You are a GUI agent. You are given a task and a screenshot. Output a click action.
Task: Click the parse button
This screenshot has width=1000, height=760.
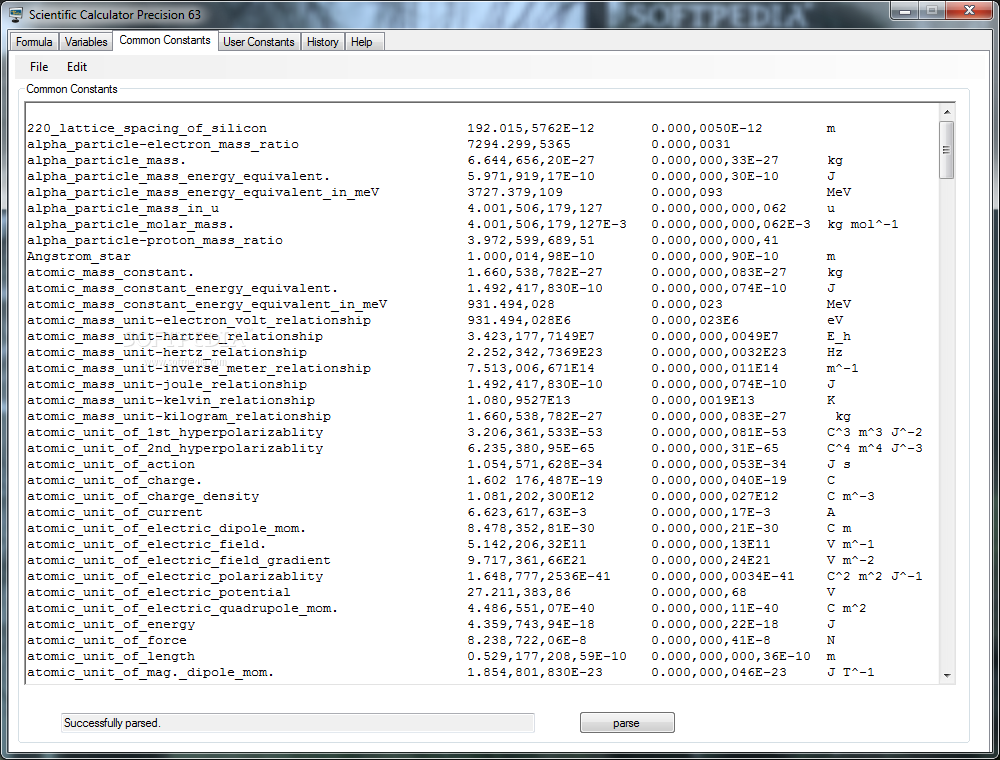(627, 723)
